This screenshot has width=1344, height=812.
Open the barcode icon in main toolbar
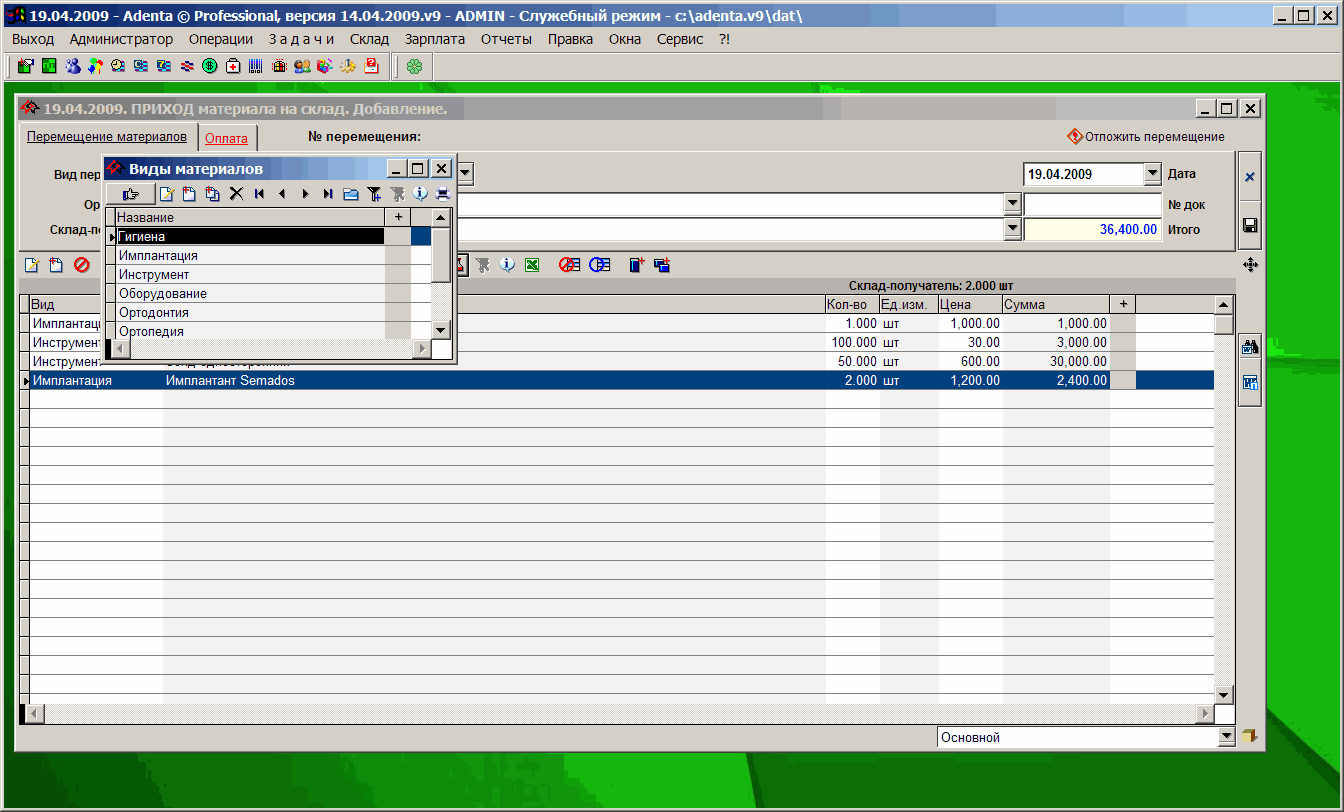pyautogui.click(x=256, y=66)
